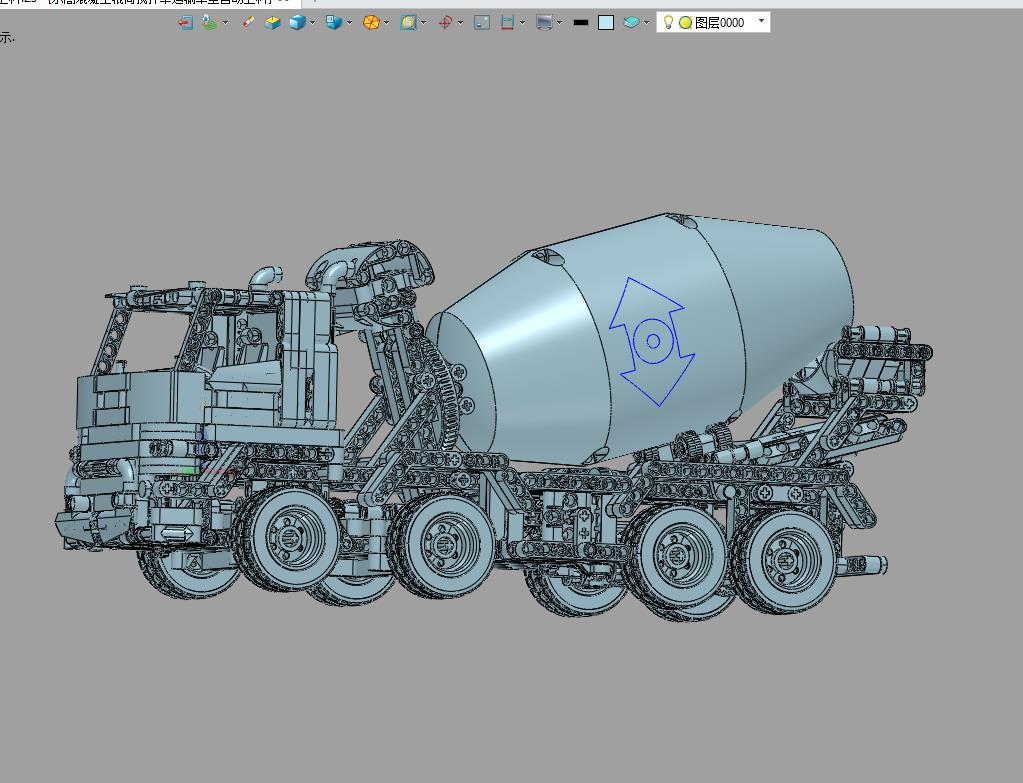Click the red exit arrow toolbar icon
This screenshot has width=1023, height=783.
coord(185,23)
